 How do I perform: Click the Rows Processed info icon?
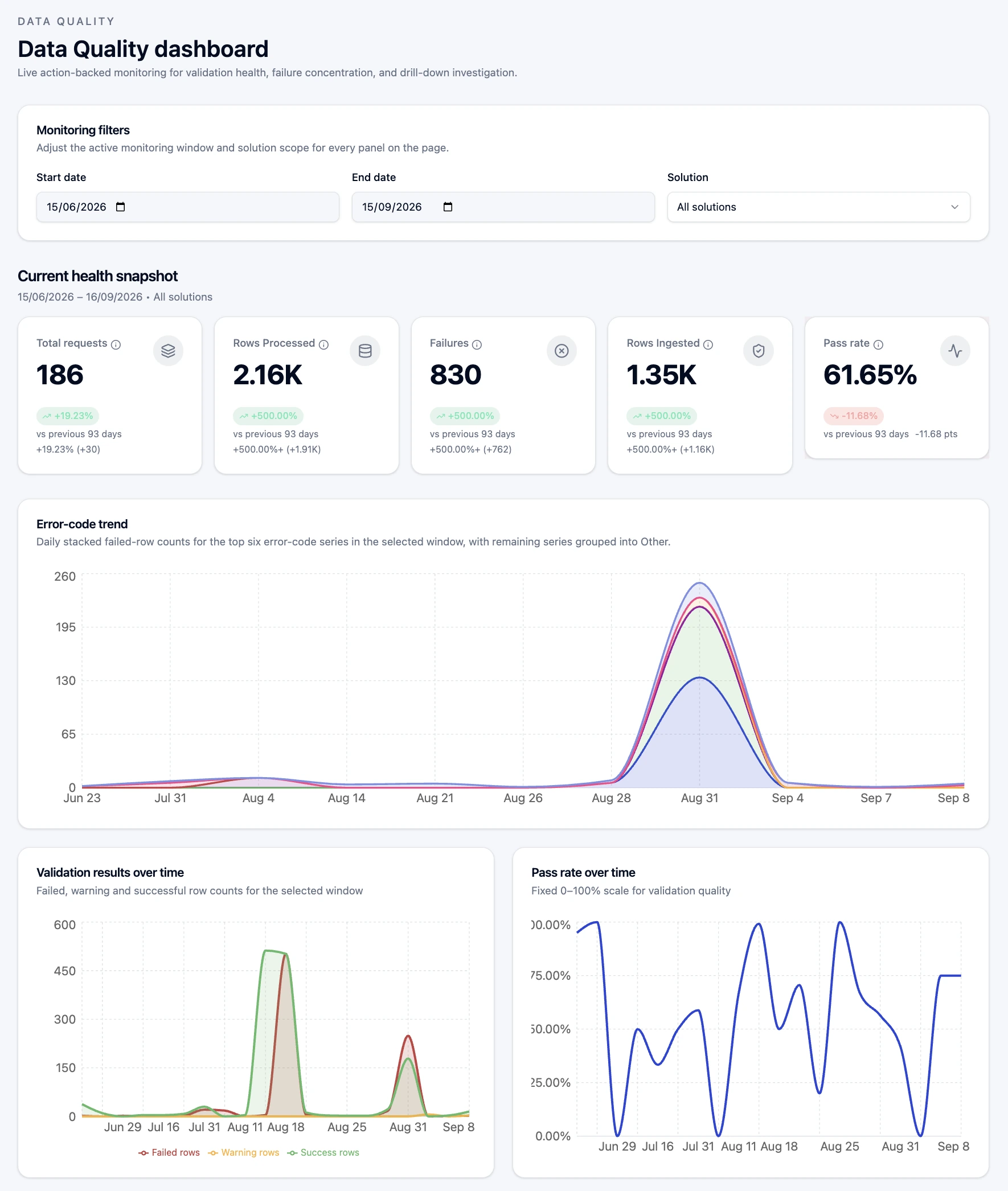[323, 344]
